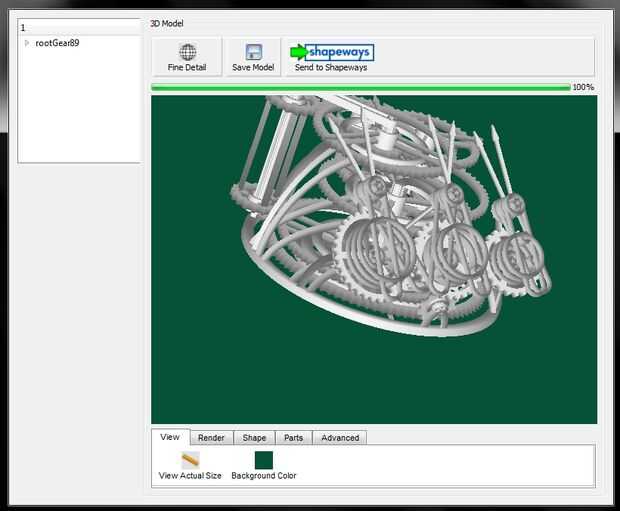Open the Background Color swatch

tap(264, 460)
